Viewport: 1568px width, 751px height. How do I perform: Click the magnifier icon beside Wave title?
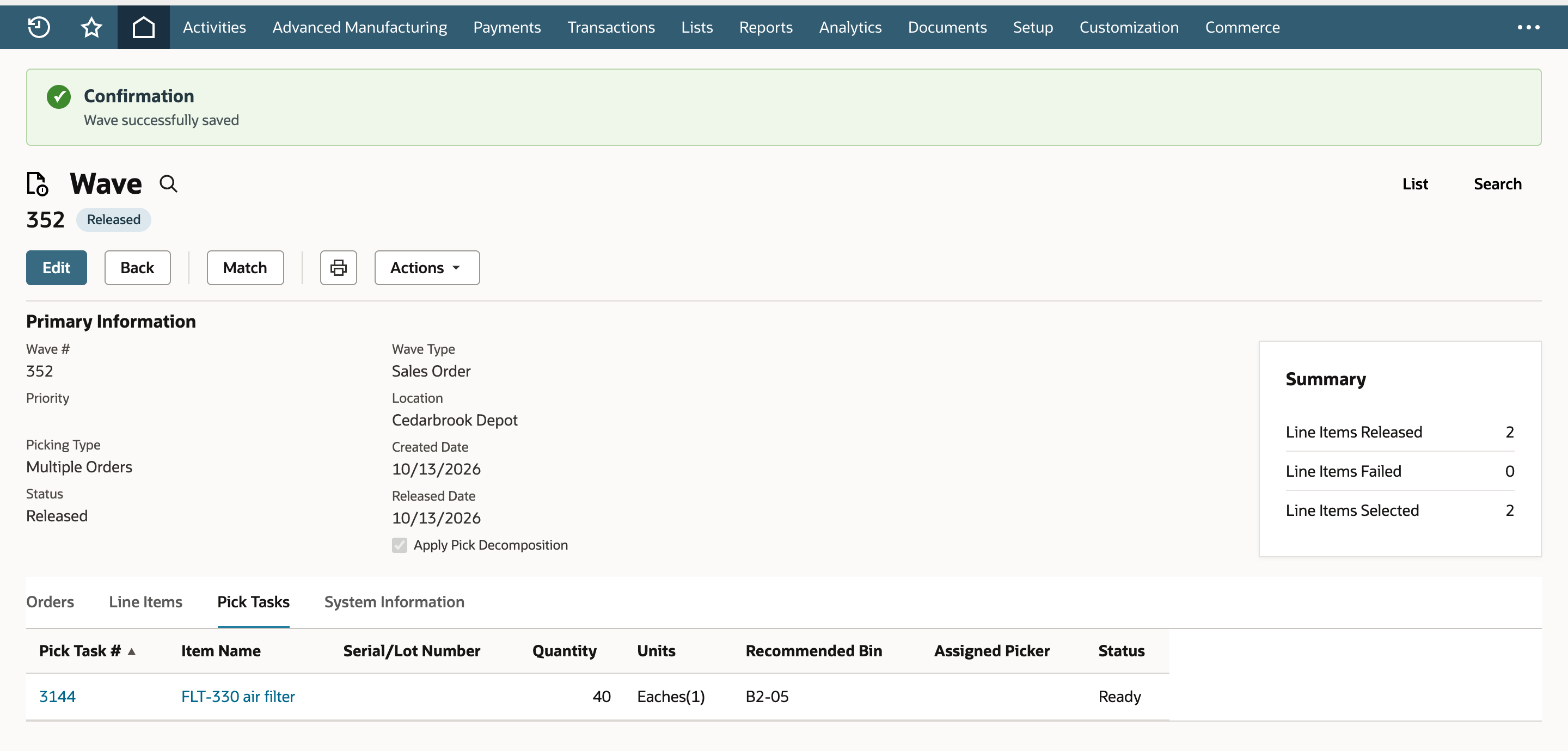(169, 184)
